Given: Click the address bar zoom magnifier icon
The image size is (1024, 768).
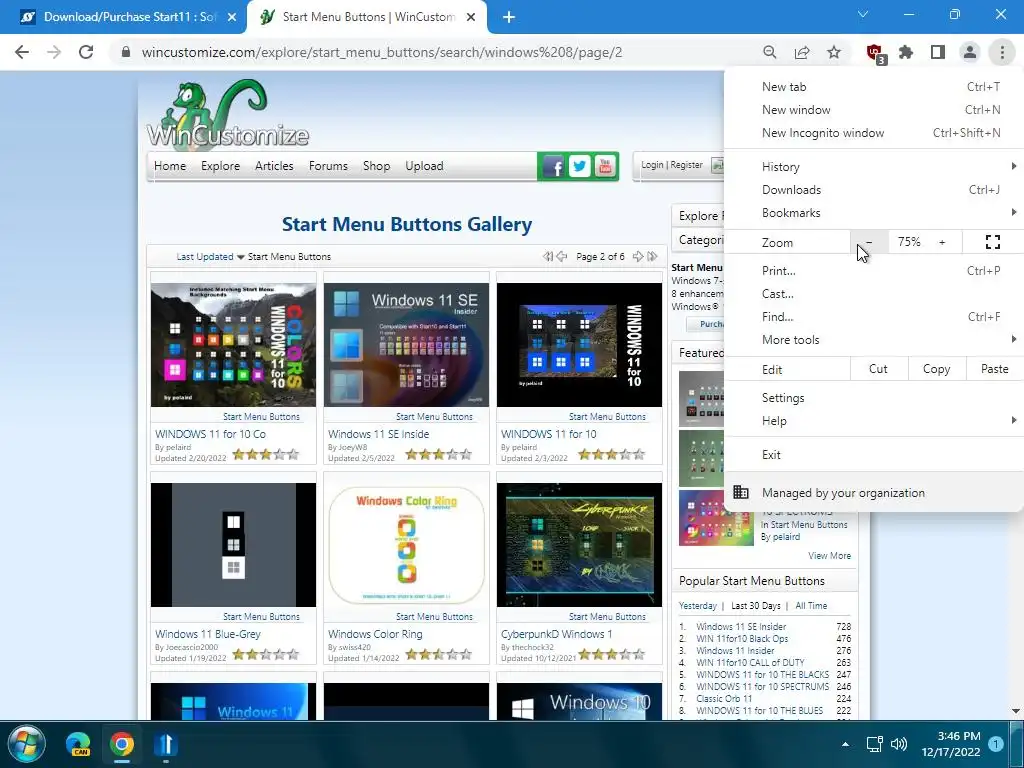Looking at the screenshot, I should point(770,52).
